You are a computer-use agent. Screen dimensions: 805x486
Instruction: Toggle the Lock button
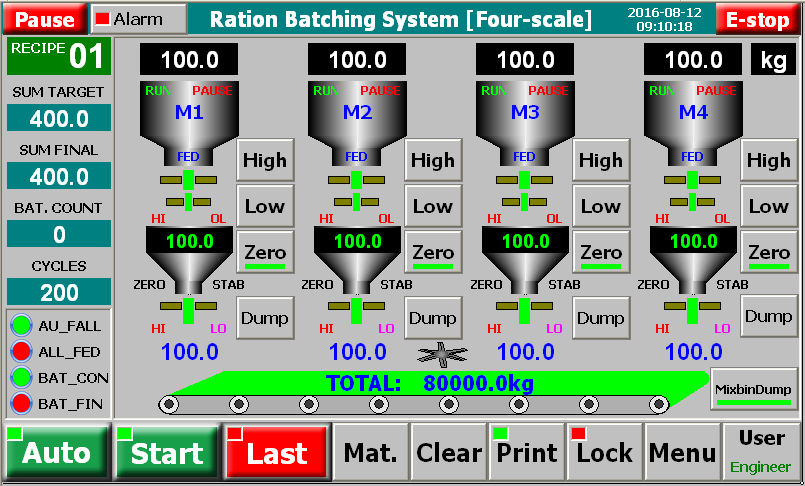tap(603, 453)
